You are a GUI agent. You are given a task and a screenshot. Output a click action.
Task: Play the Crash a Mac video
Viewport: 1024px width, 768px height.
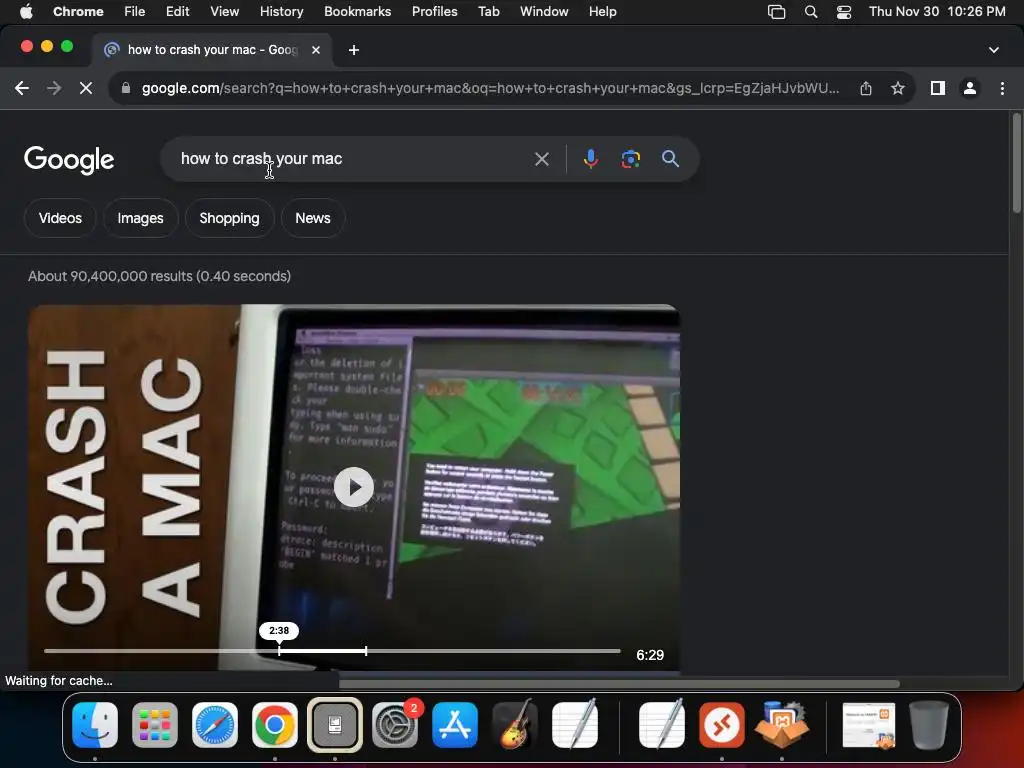pos(353,487)
